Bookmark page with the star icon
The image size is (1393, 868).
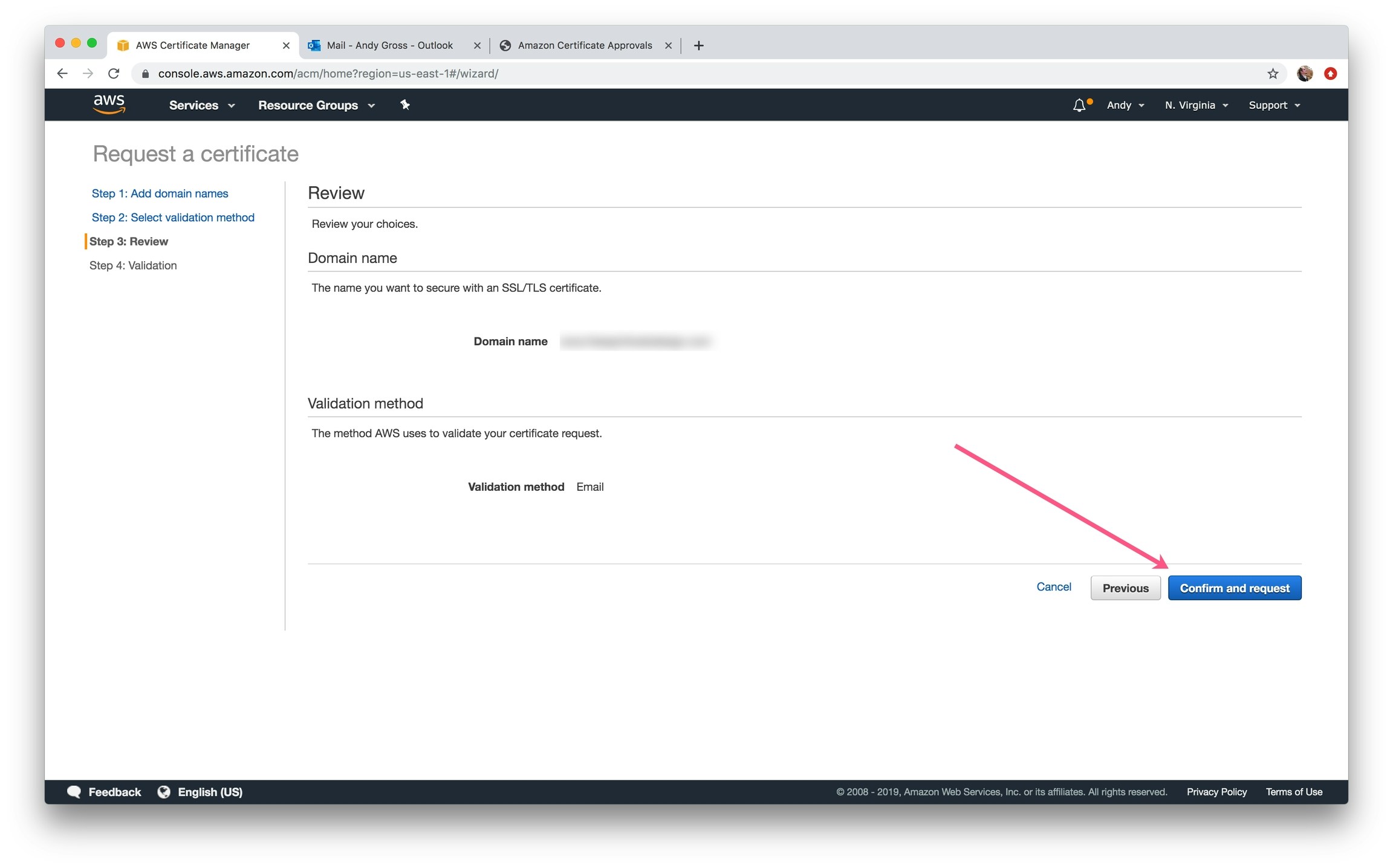(1273, 74)
